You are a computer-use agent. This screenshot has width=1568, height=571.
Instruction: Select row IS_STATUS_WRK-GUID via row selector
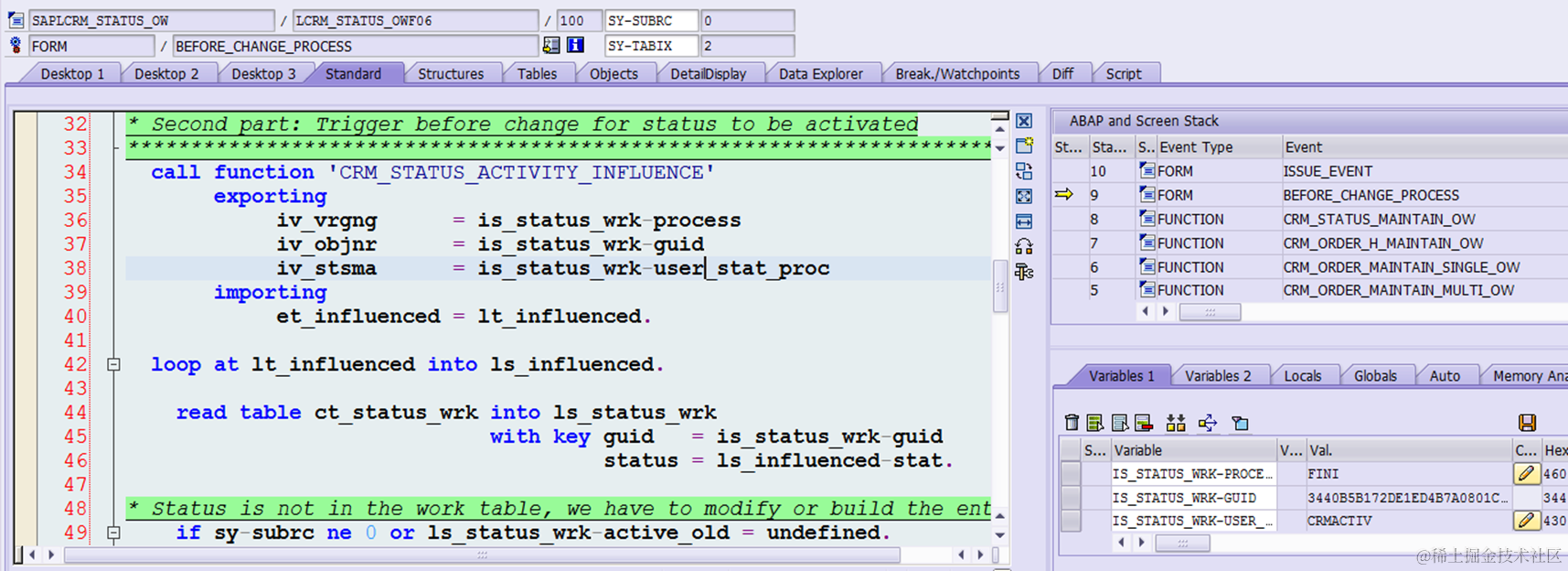tap(1070, 497)
